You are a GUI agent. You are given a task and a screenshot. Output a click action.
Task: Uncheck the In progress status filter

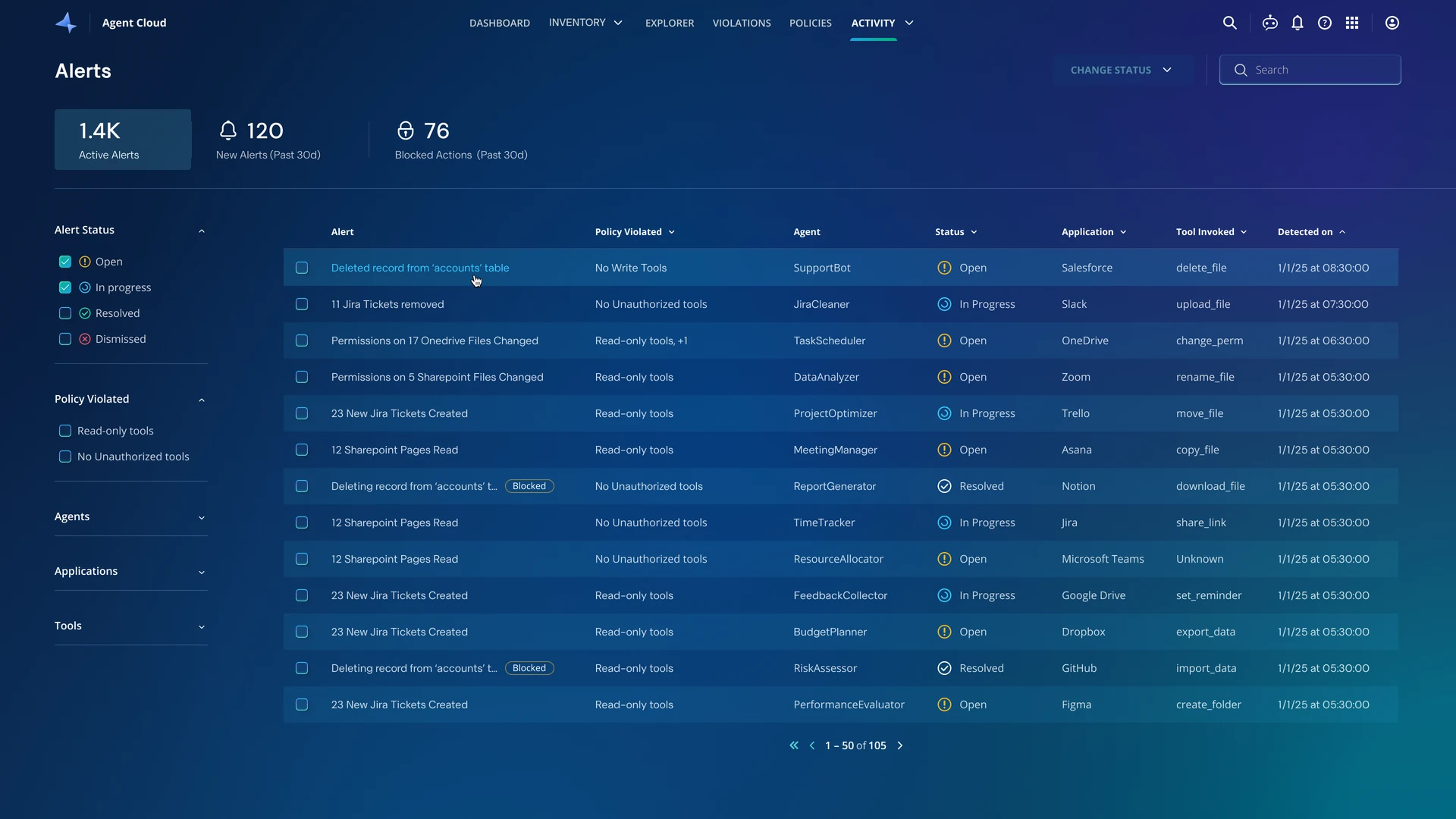(65, 287)
